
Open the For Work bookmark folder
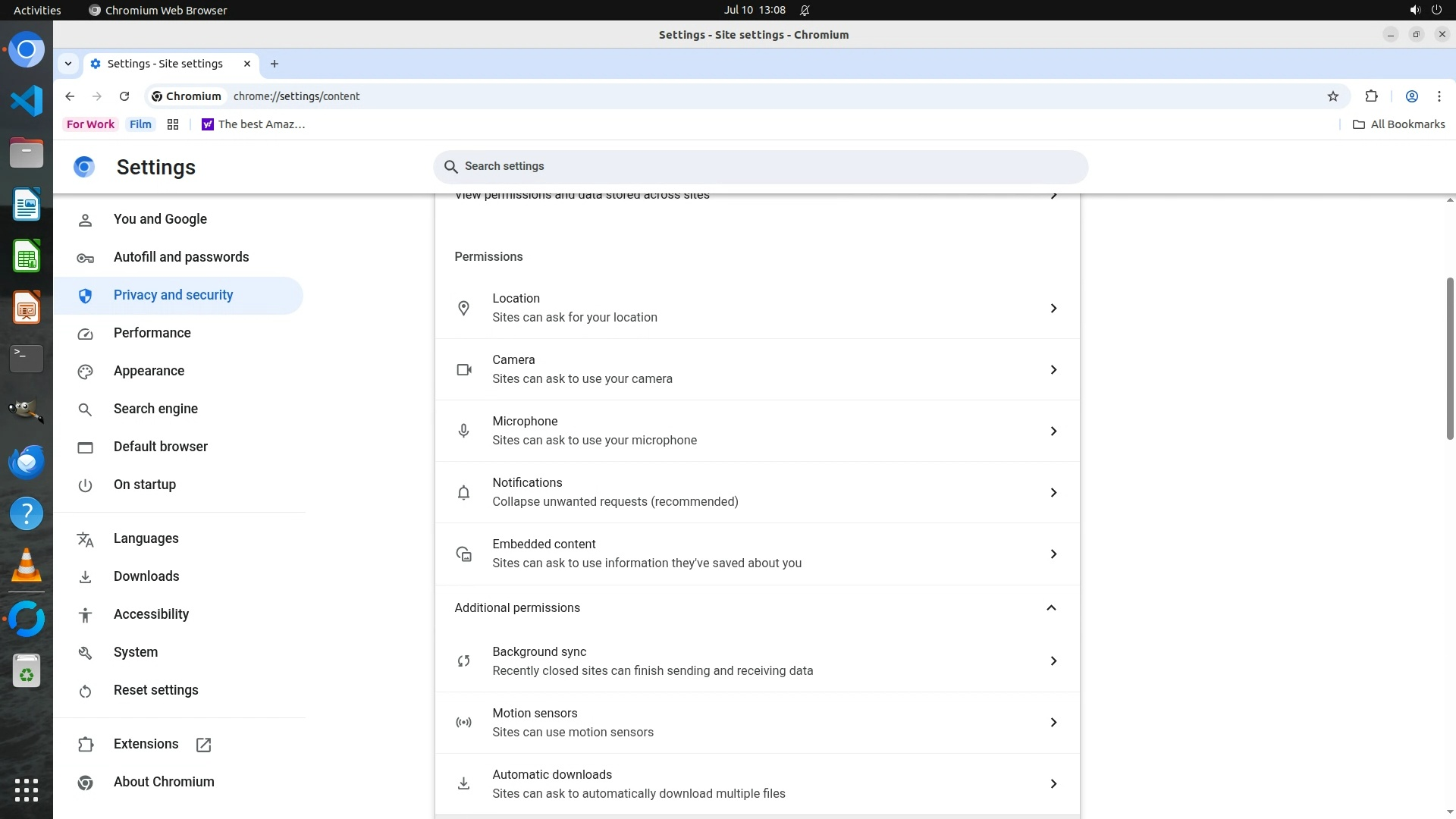click(x=90, y=124)
